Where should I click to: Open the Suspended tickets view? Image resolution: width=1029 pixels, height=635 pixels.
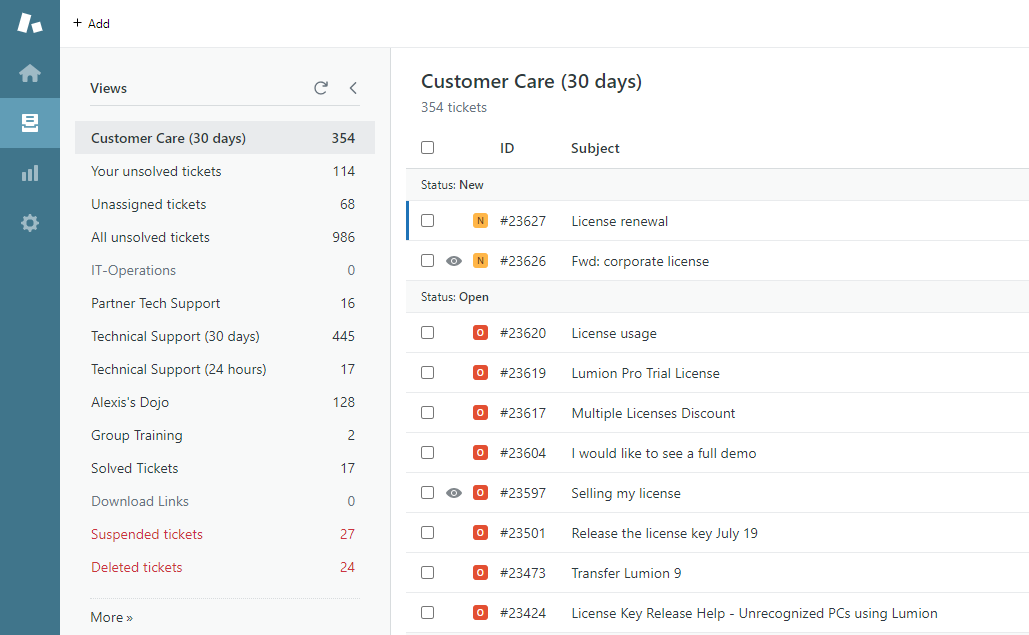click(147, 534)
